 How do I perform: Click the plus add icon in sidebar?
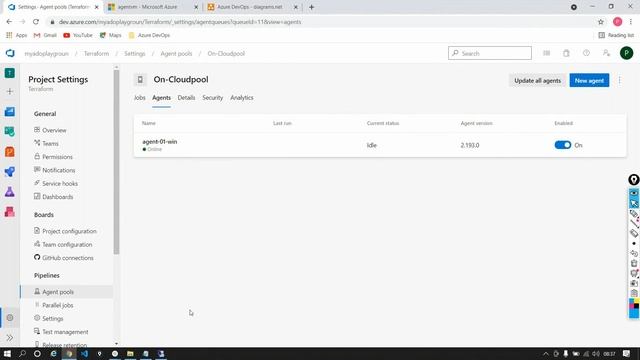pyautogui.click(x=10, y=91)
